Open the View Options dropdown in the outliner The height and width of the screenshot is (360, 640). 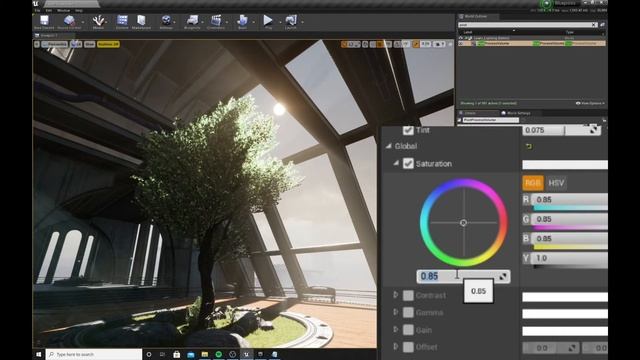click(590, 103)
